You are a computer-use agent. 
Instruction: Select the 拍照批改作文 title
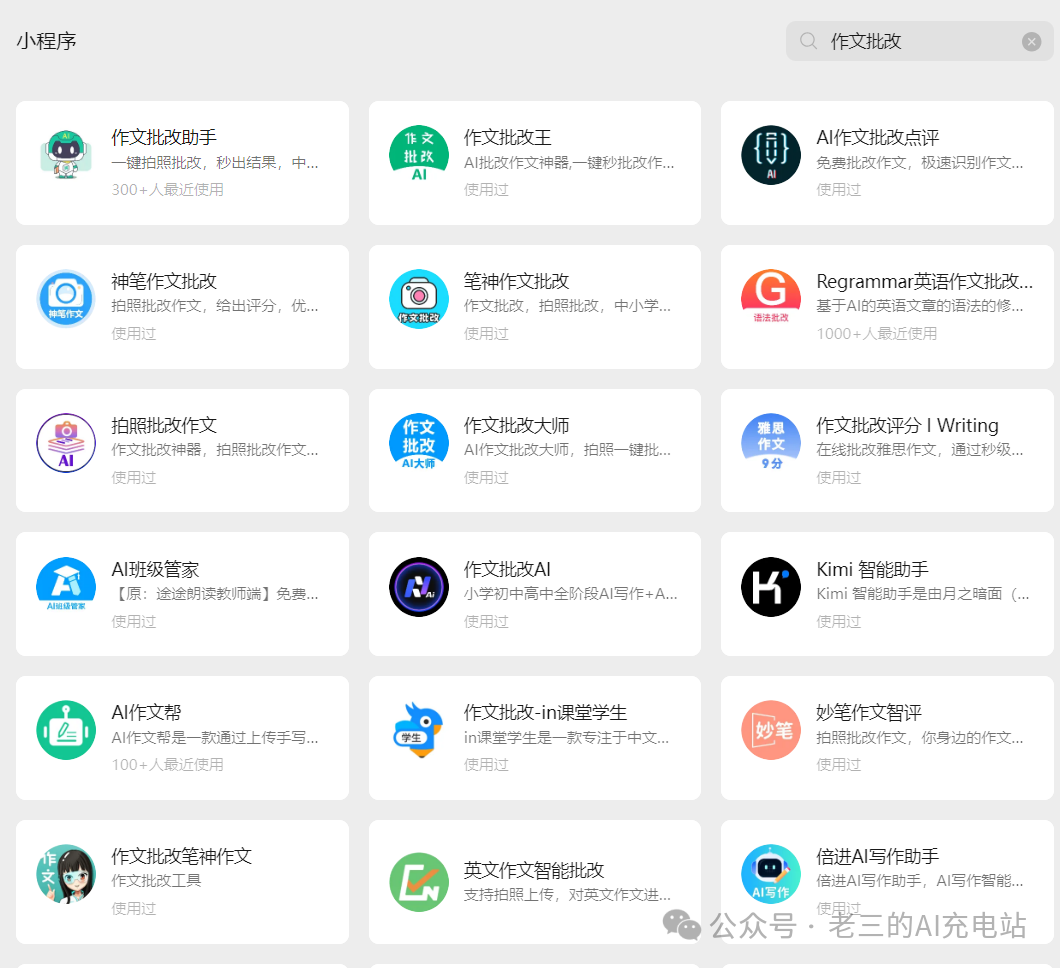tap(164, 425)
